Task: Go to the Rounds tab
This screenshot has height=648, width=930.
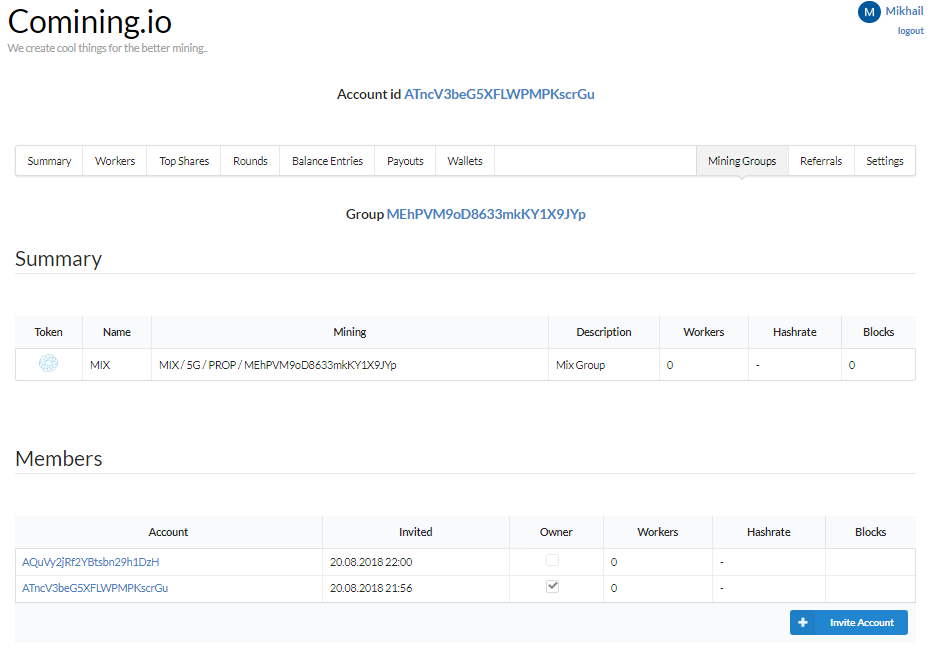Action: click(250, 161)
